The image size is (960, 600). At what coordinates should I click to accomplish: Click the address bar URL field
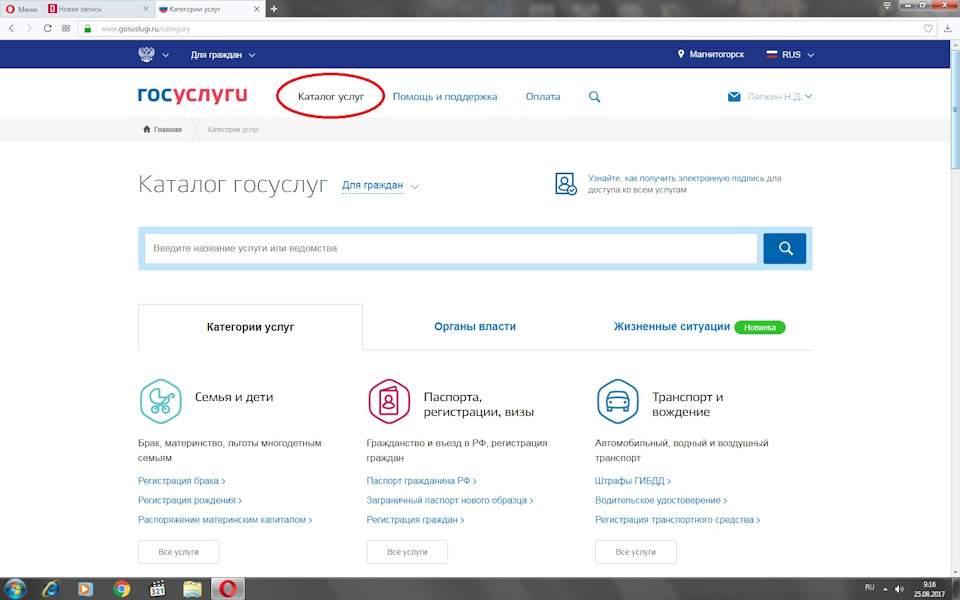coord(507,29)
